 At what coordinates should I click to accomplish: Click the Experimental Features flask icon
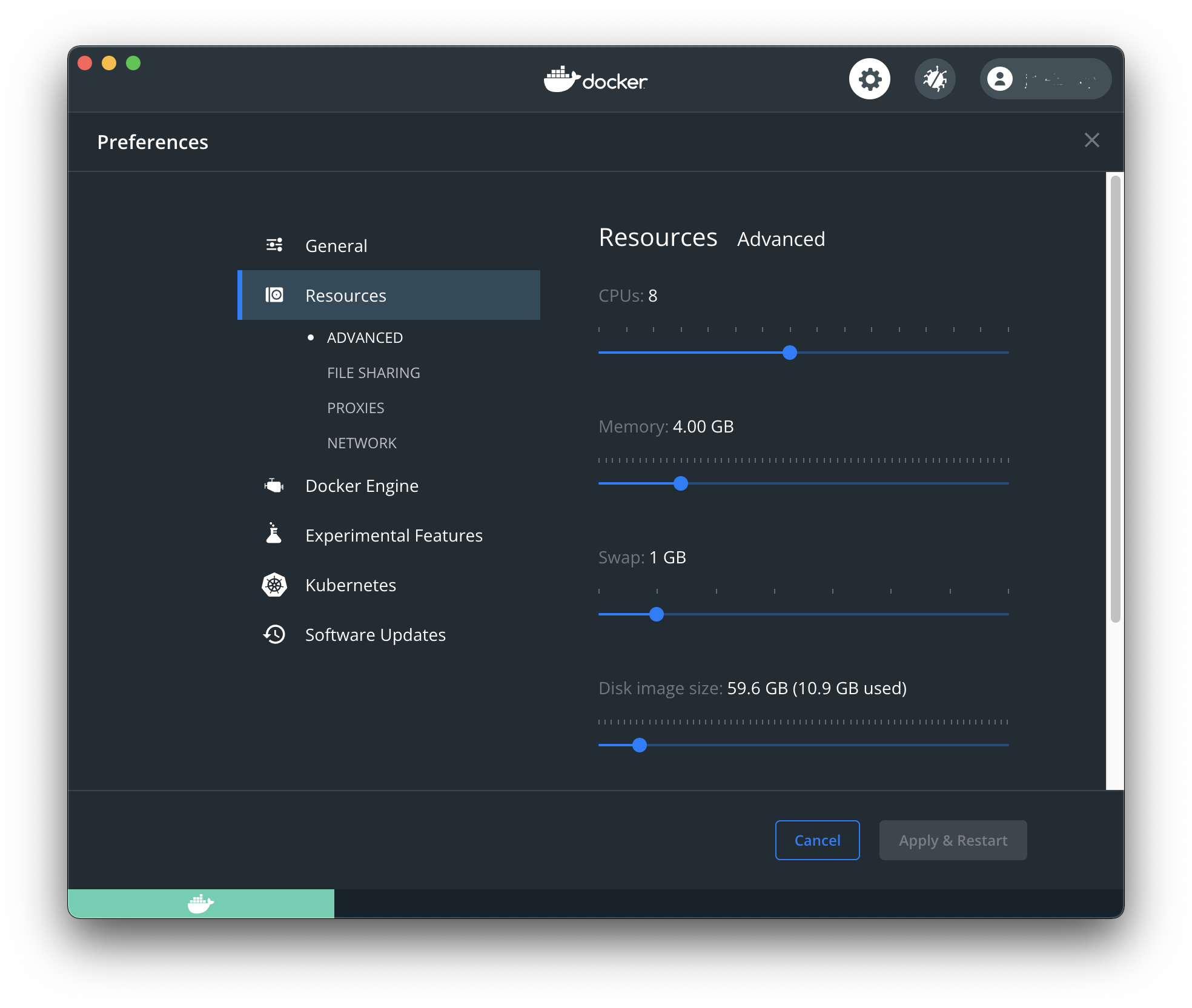[x=274, y=534]
